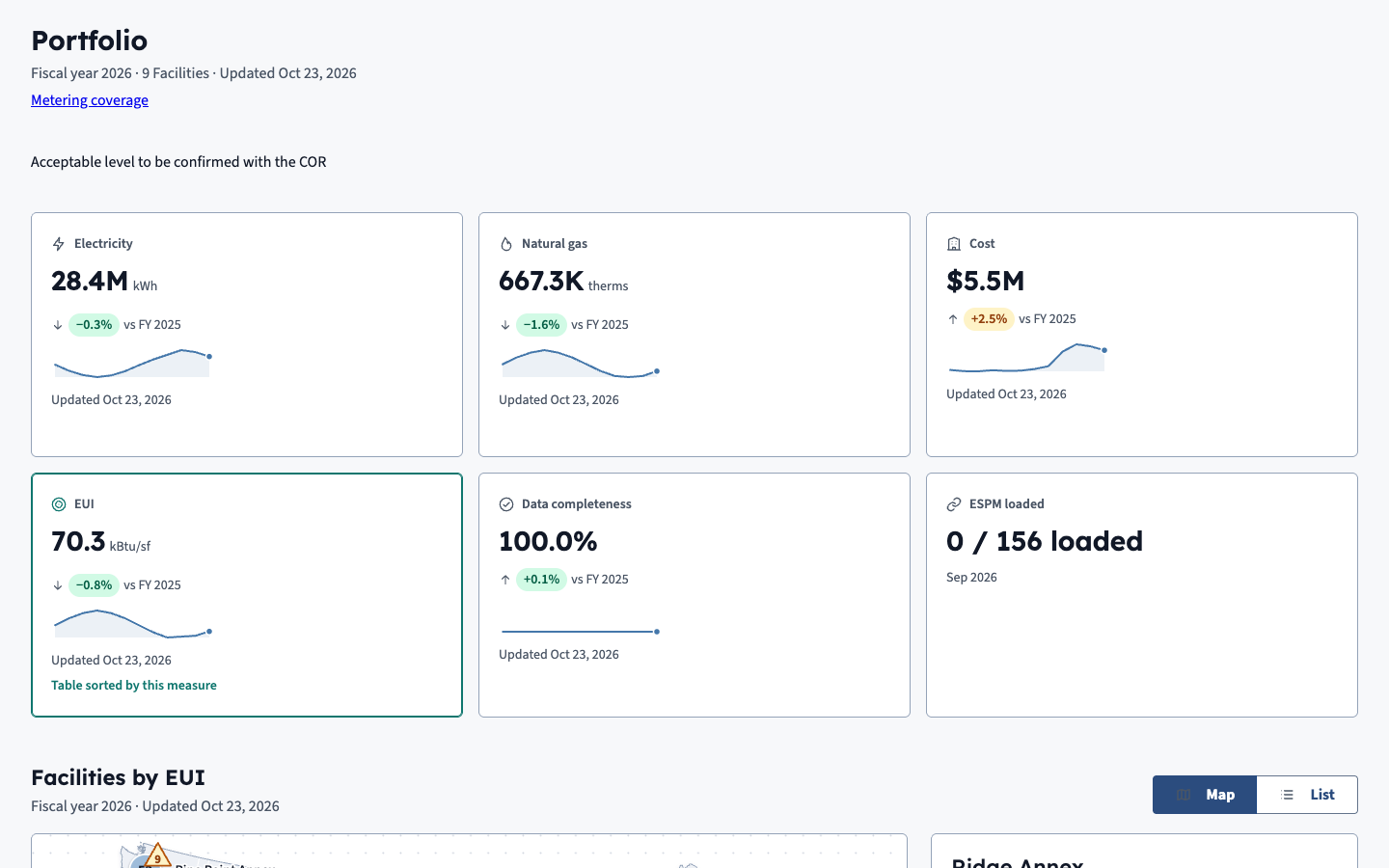
Task: Click the down arrow beside −1.6%
Action: [505, 325]
